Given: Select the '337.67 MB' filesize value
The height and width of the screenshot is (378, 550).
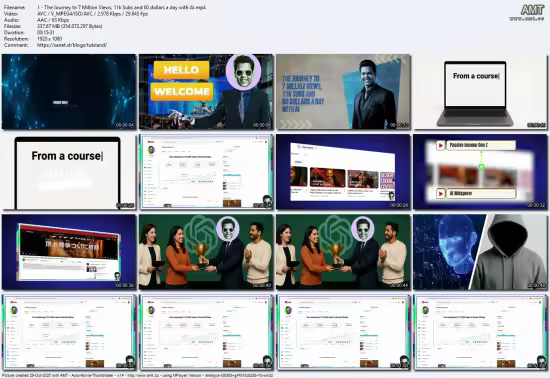Looking at the screenshot, I should click(x=69, y=26).
